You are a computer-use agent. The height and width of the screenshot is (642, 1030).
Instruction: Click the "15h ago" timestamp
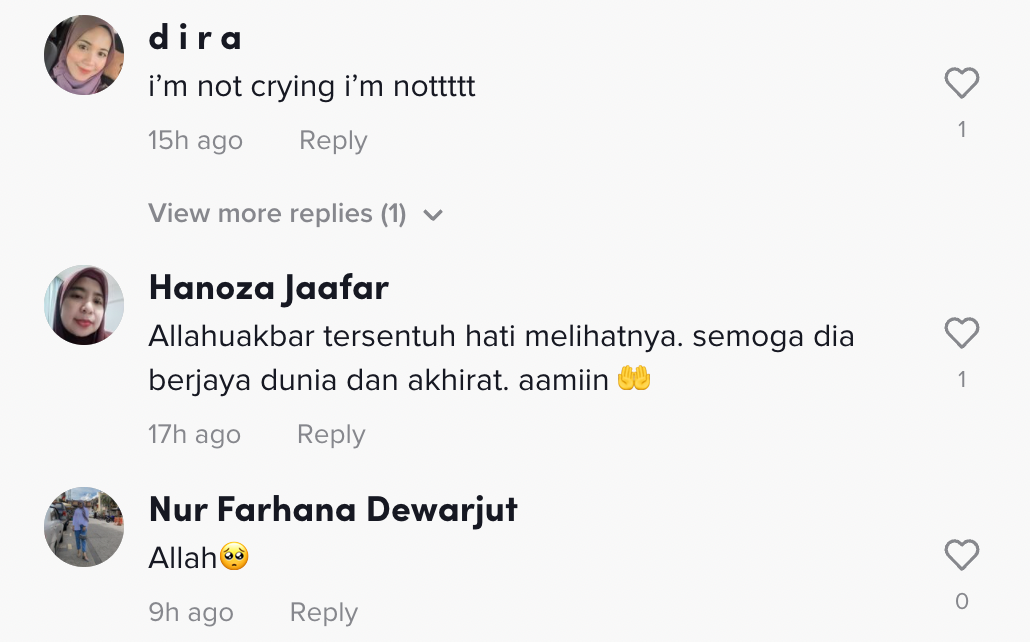pyautogui.click(x=195, y=141)
